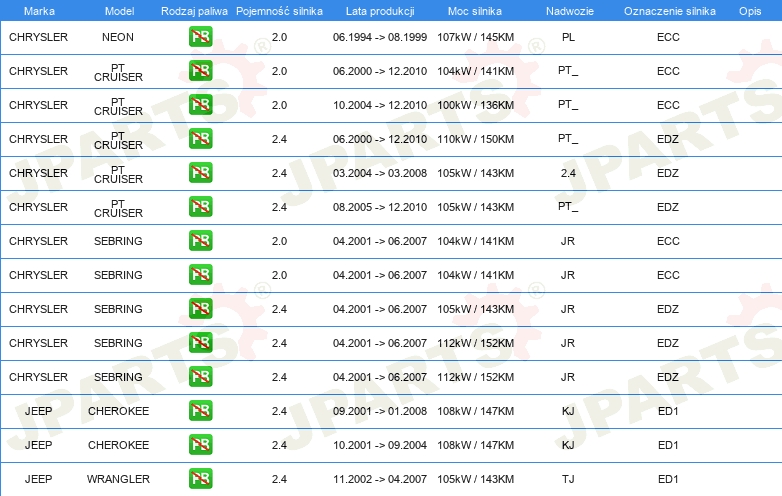
Task: Select the NEON model cell
Action: coord(118,37)
